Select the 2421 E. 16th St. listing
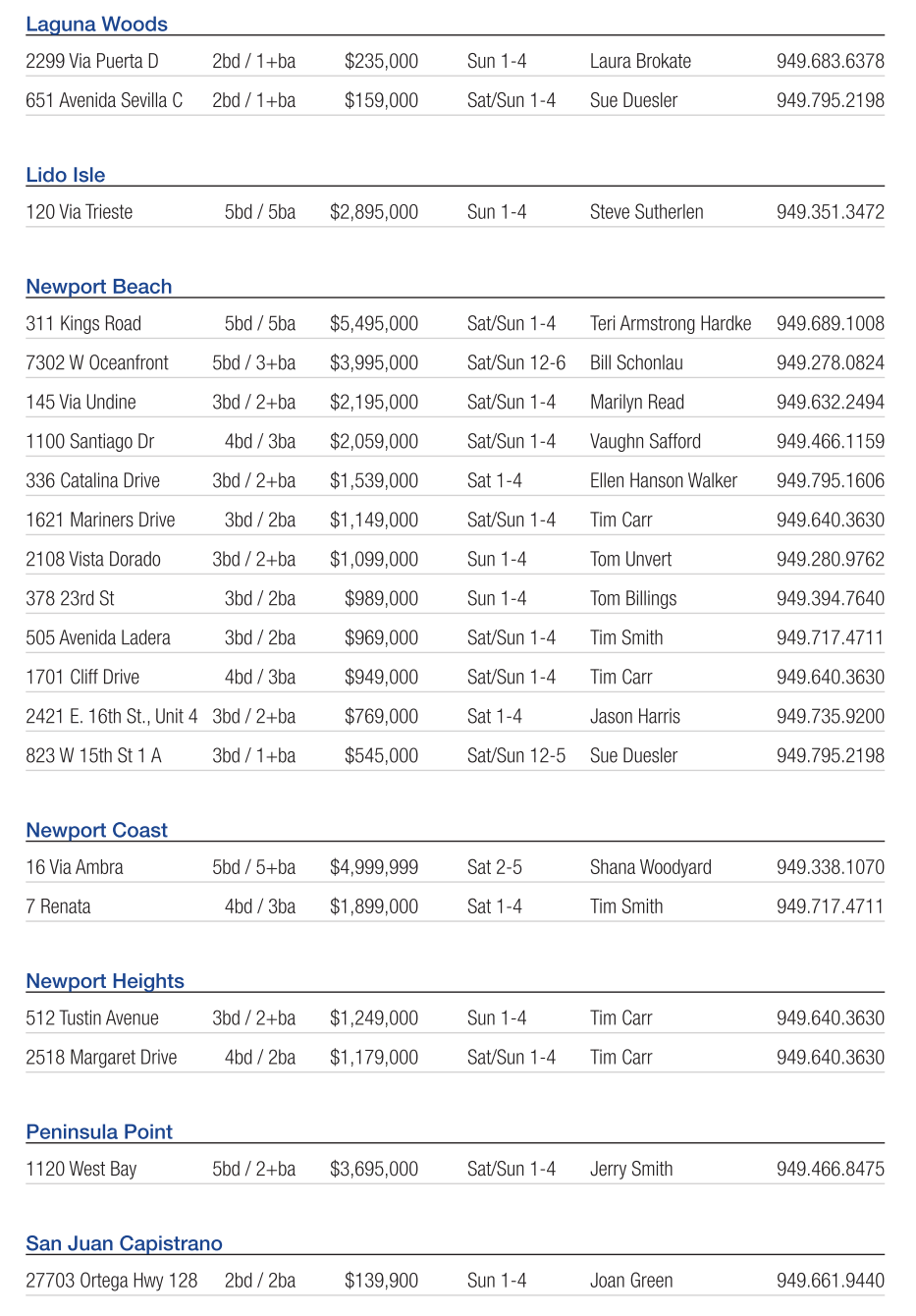916x1316 pixels. [111, 717]
